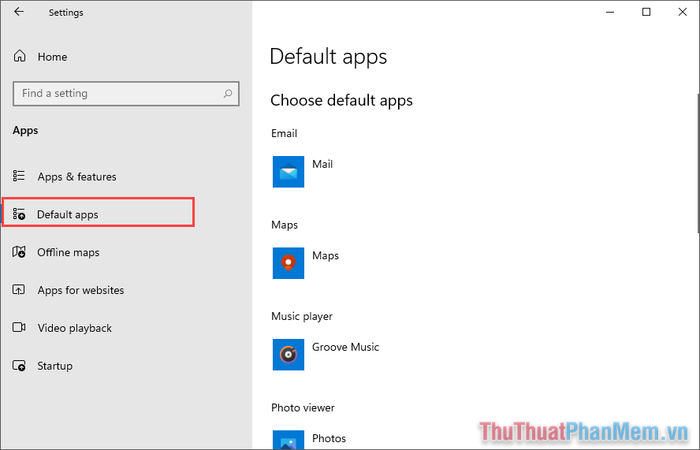Click the Find a setting search box
700x450 pixels.
click(x=126, y=93)
